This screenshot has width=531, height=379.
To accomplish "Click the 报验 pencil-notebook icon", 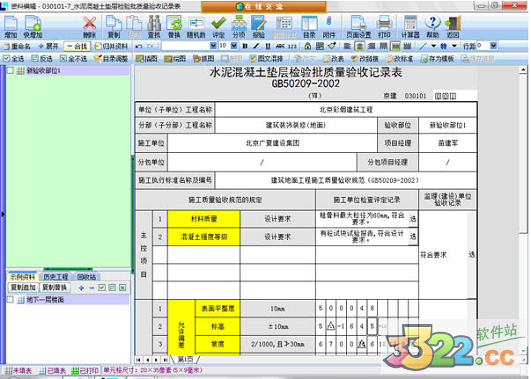I will tap(259, 27).
